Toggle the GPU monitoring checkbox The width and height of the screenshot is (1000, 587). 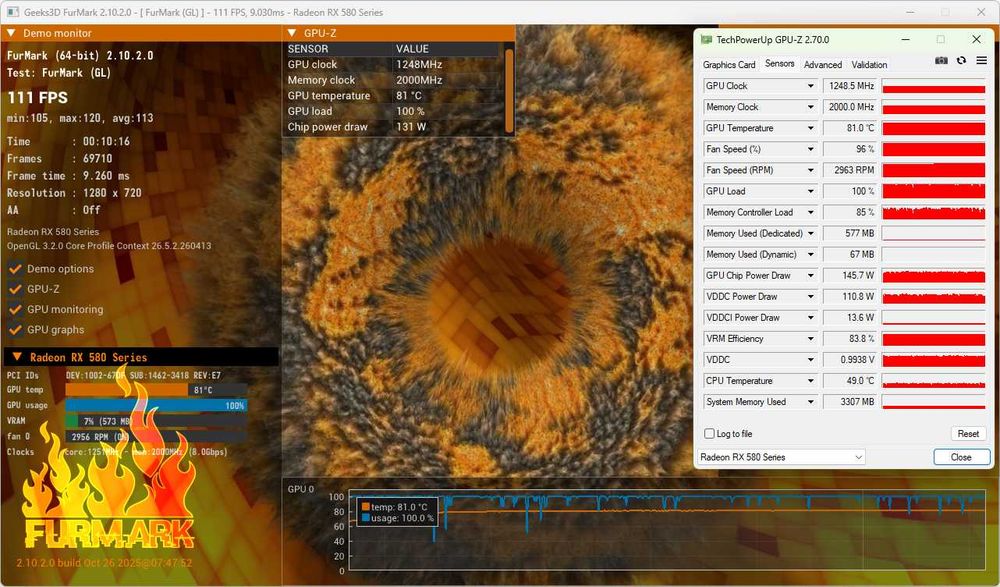point(15,309)
